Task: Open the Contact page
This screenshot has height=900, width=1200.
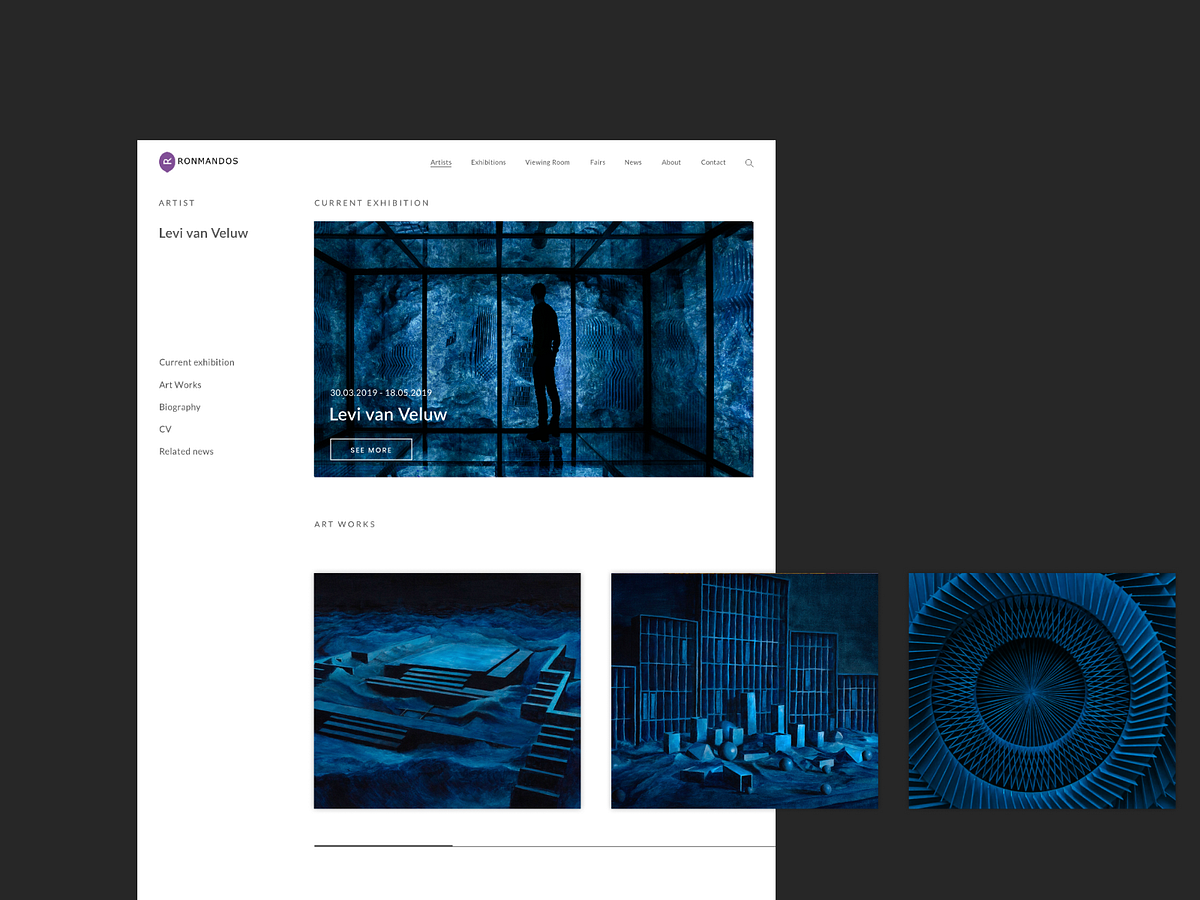Action: 713,162
